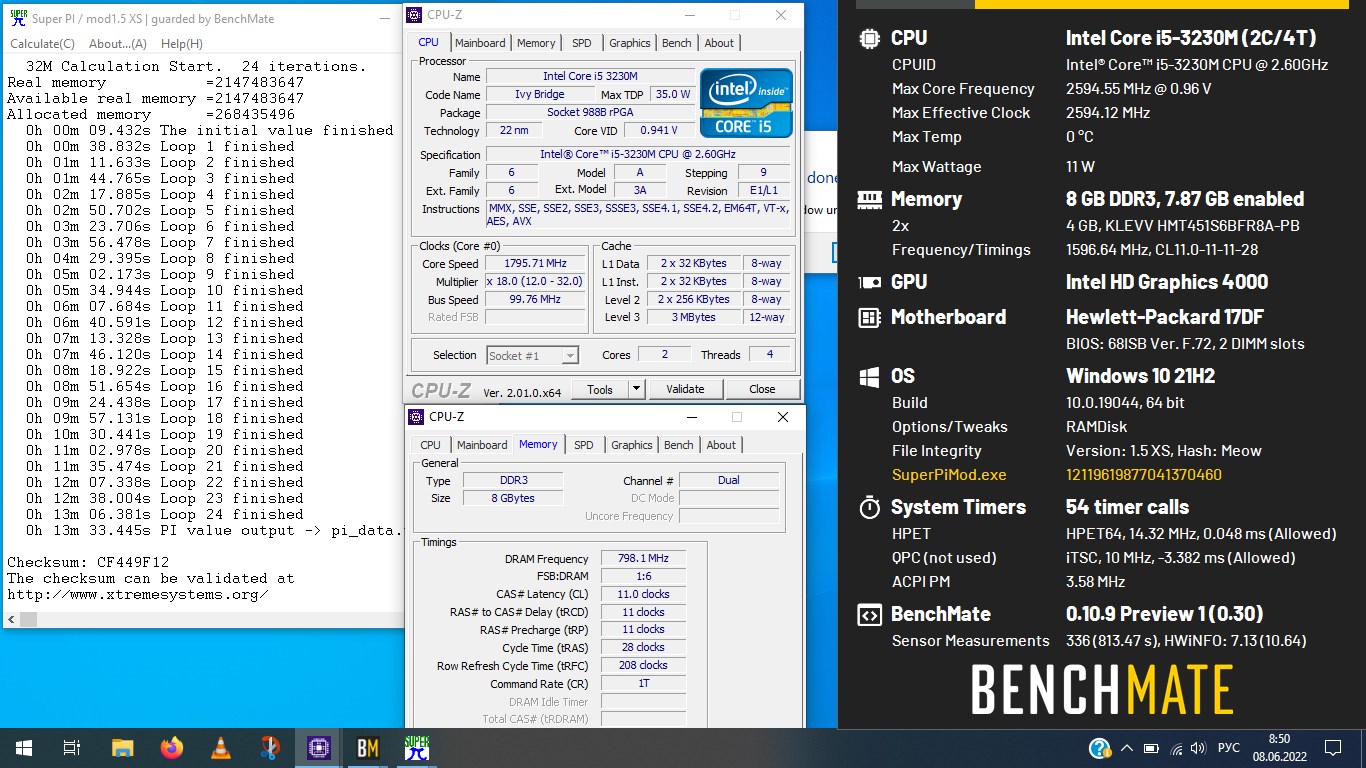Click the Close button in CPU-Z
The image size is (1366, 768).
coord(762,389)
